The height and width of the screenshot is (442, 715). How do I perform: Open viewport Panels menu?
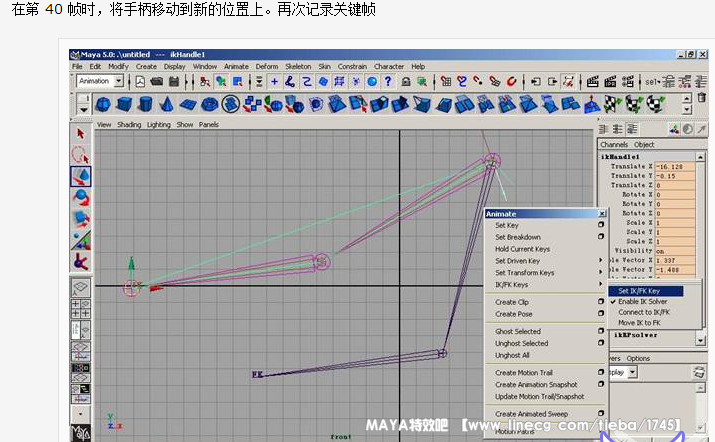pos(208,125)
